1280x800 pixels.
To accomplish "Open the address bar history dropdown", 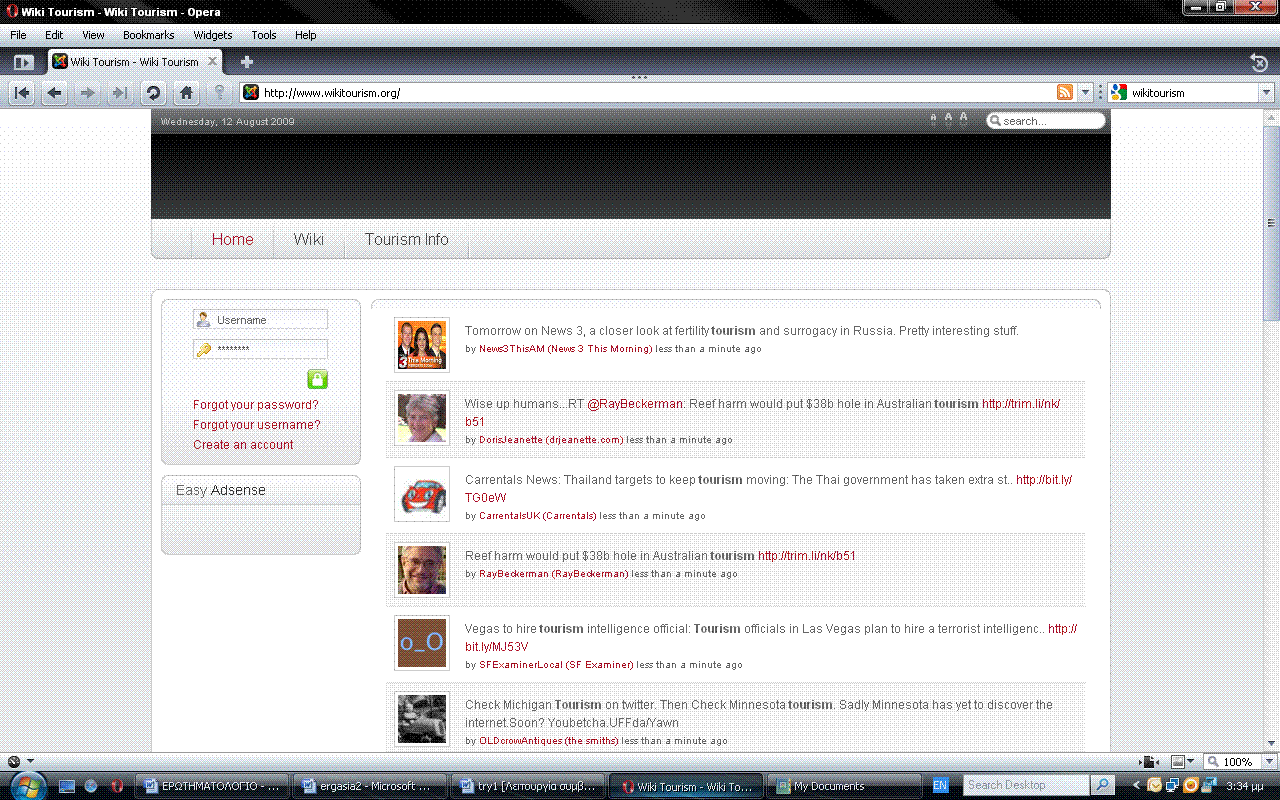I will tap(1086, 93).
